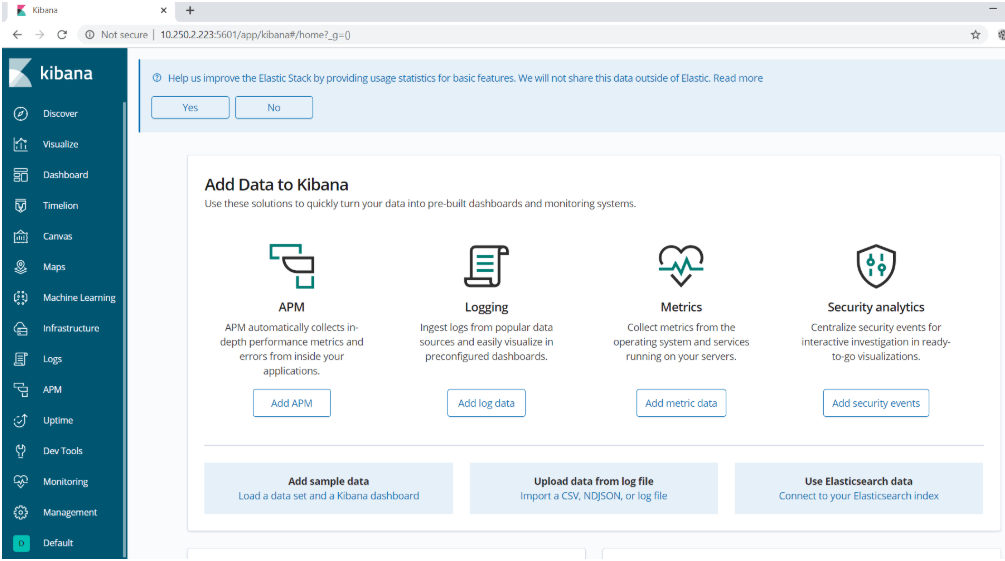
Task: Click the Logging scroll illustration icon
Action: tap(486, 266)
